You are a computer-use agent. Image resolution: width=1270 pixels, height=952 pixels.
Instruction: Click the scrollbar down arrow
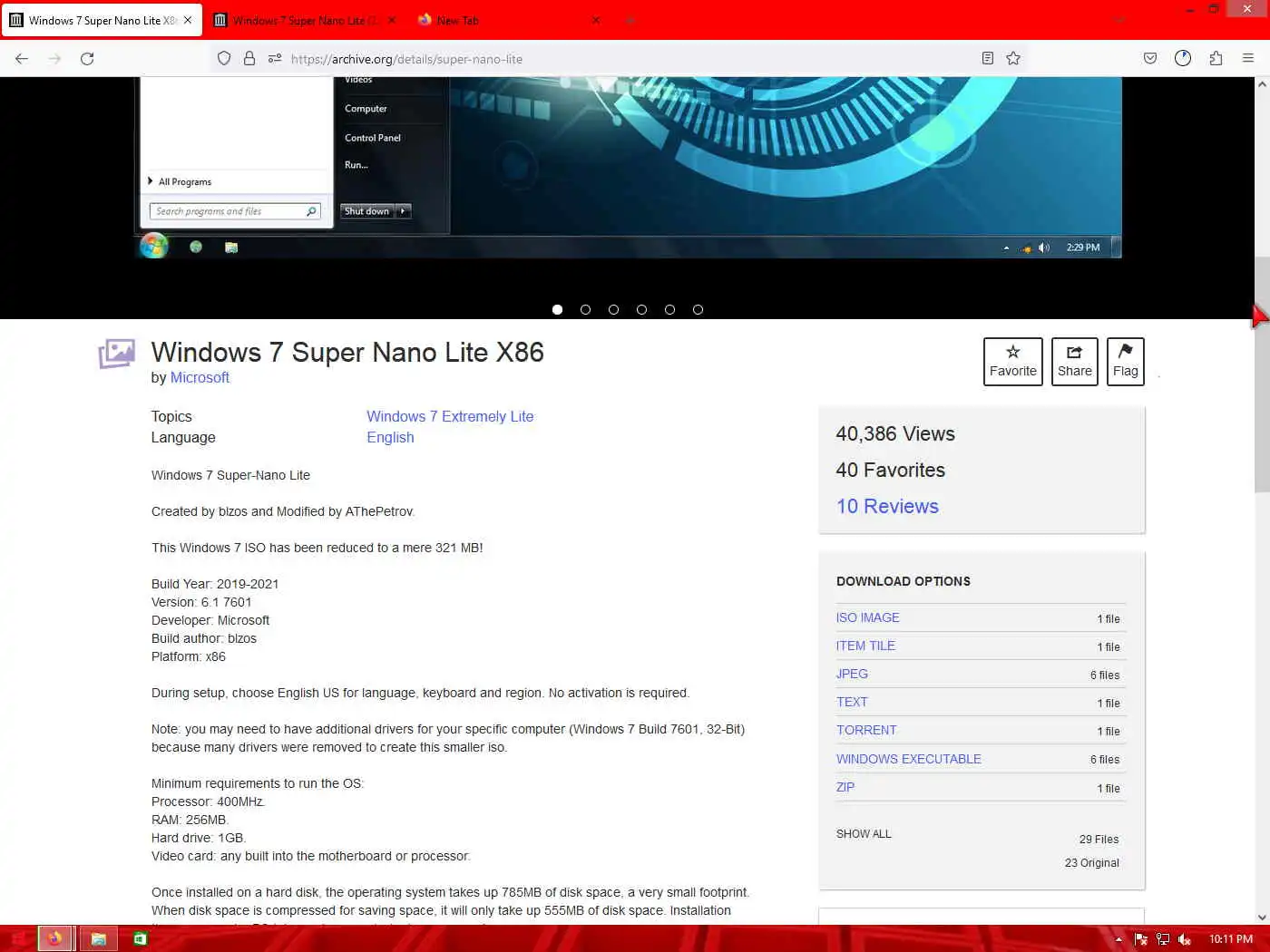(x=1262, y=918)
